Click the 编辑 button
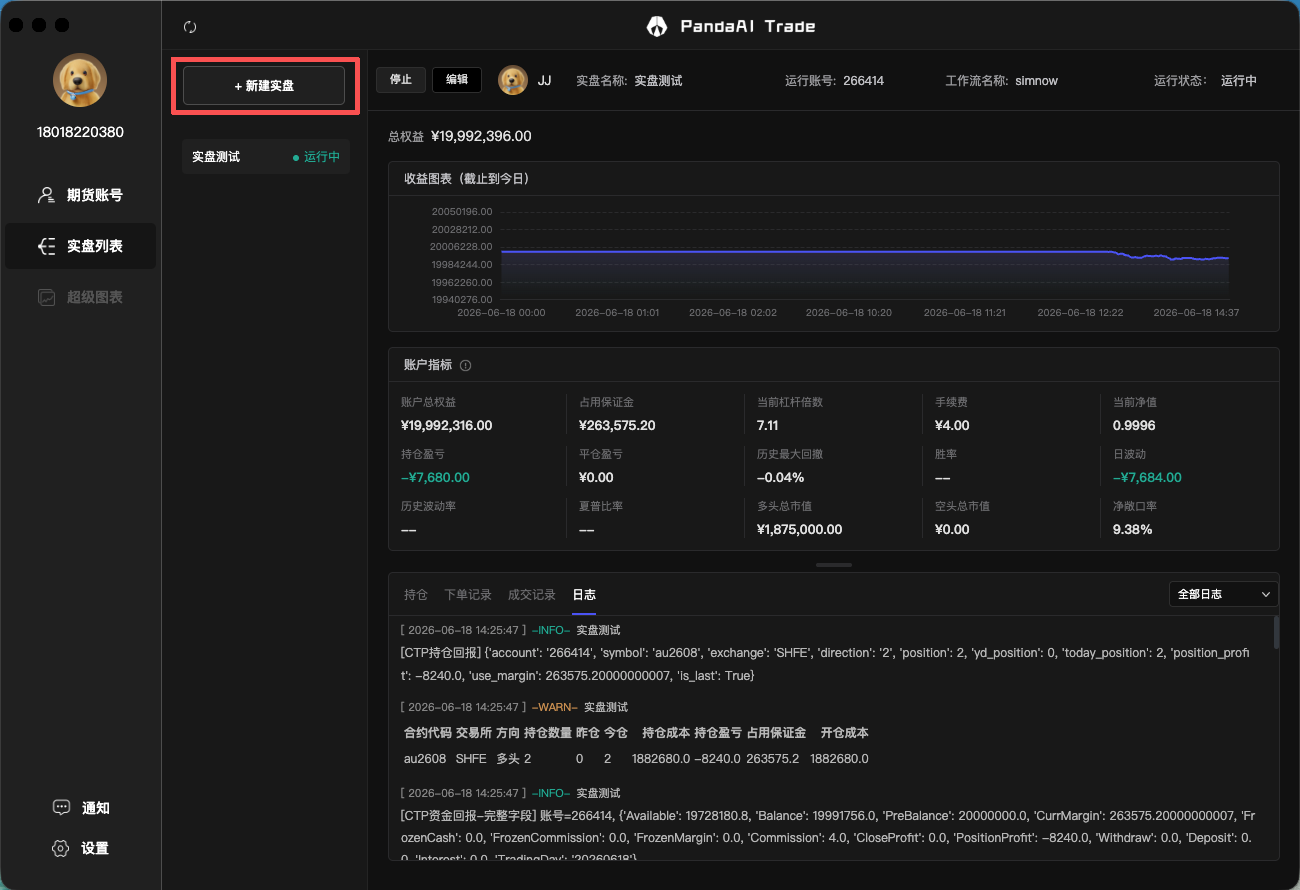 click(457, 80)
